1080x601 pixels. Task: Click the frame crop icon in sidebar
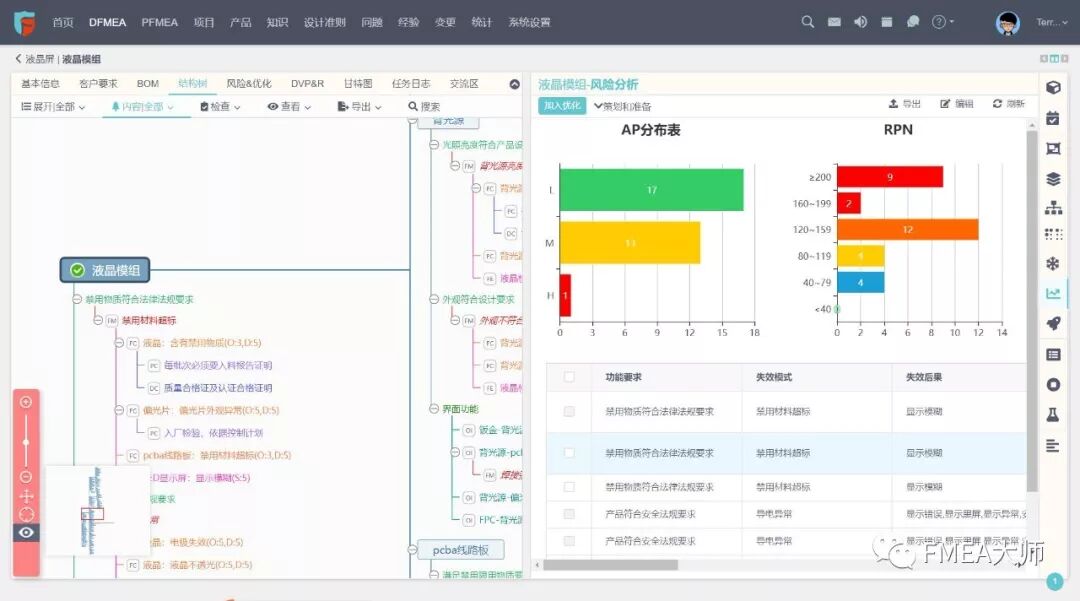pos(1052,148)
